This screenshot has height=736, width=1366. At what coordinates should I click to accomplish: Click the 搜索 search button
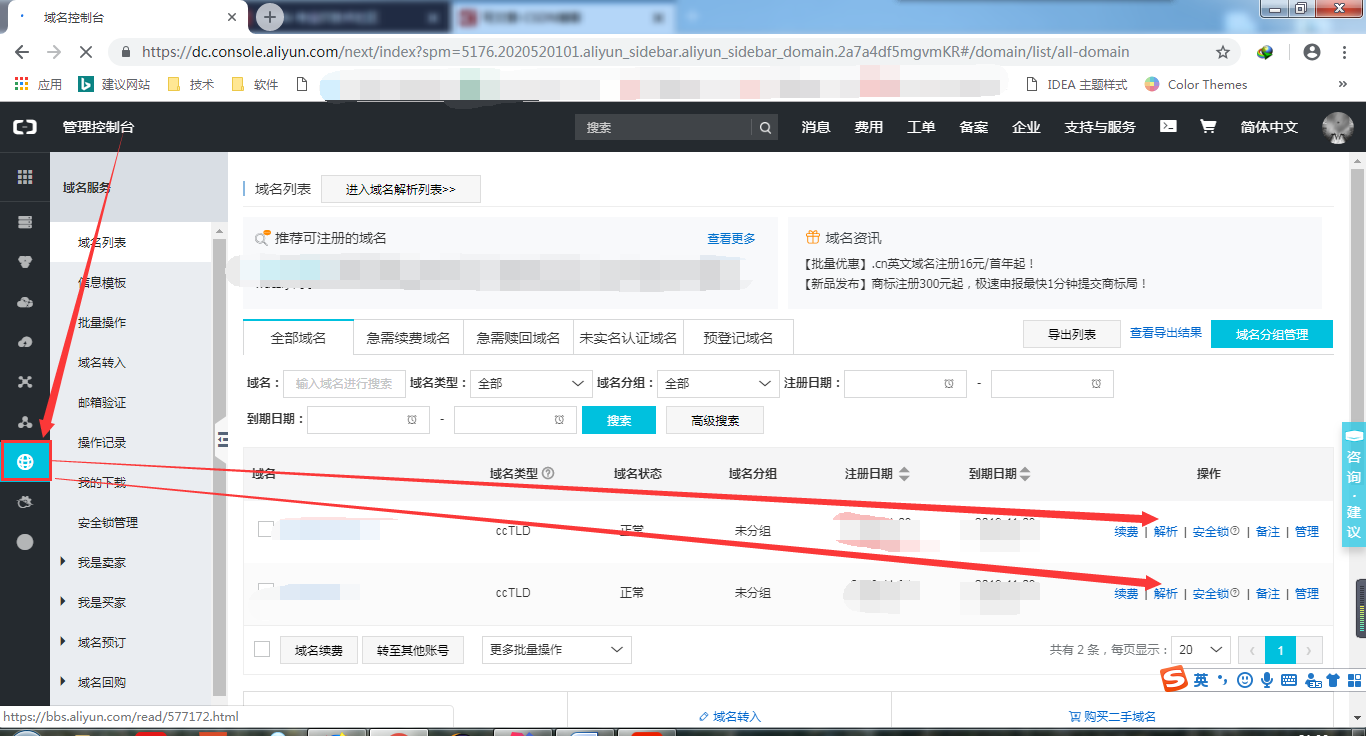[x=618, y=420]
